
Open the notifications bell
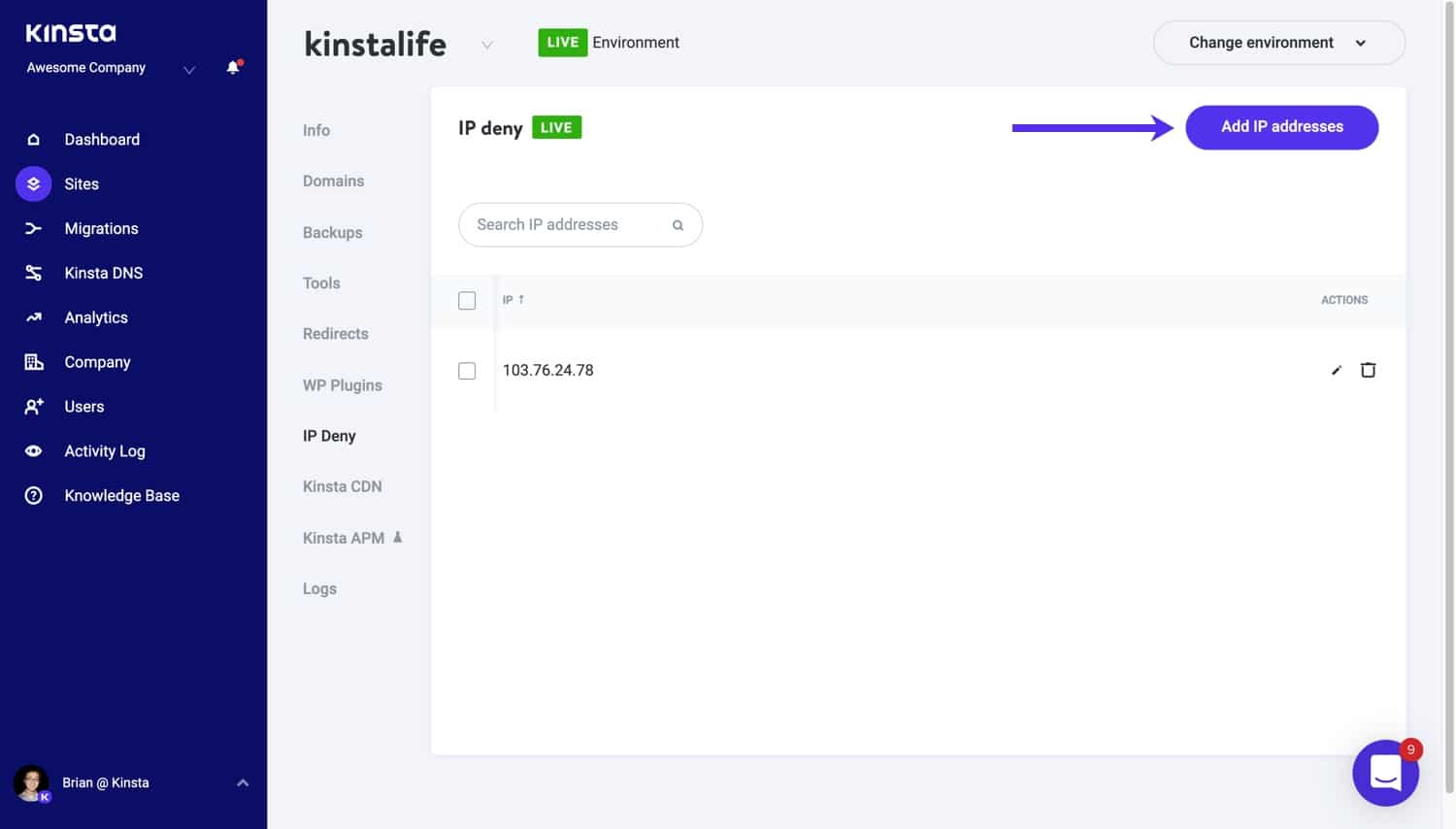pos(233,67)
